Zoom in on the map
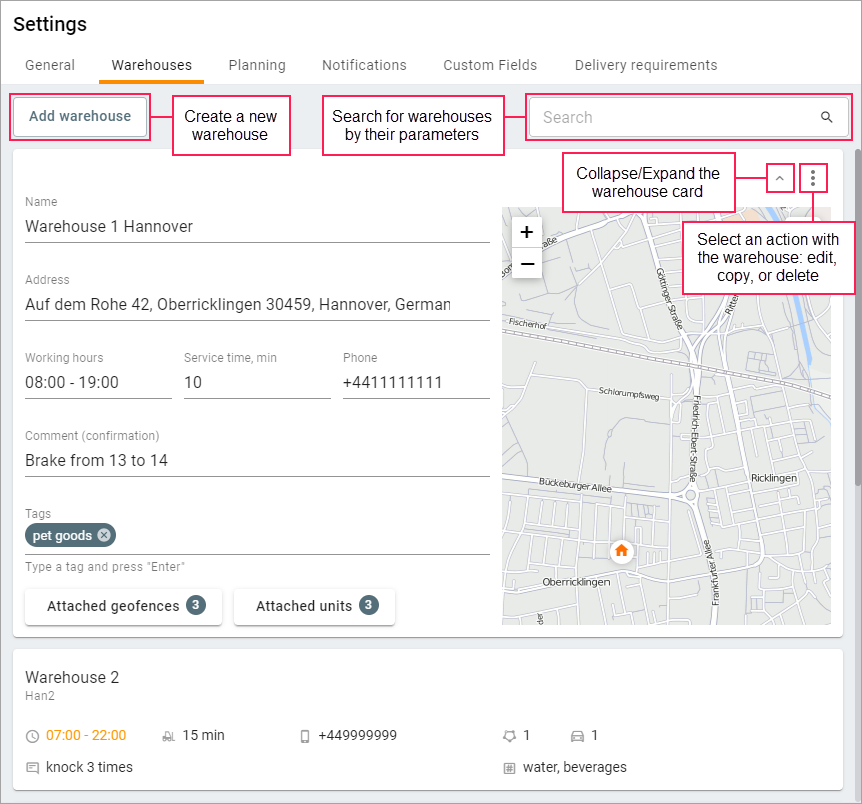Viewport: 862px width, 804px height. pos(527,232)
